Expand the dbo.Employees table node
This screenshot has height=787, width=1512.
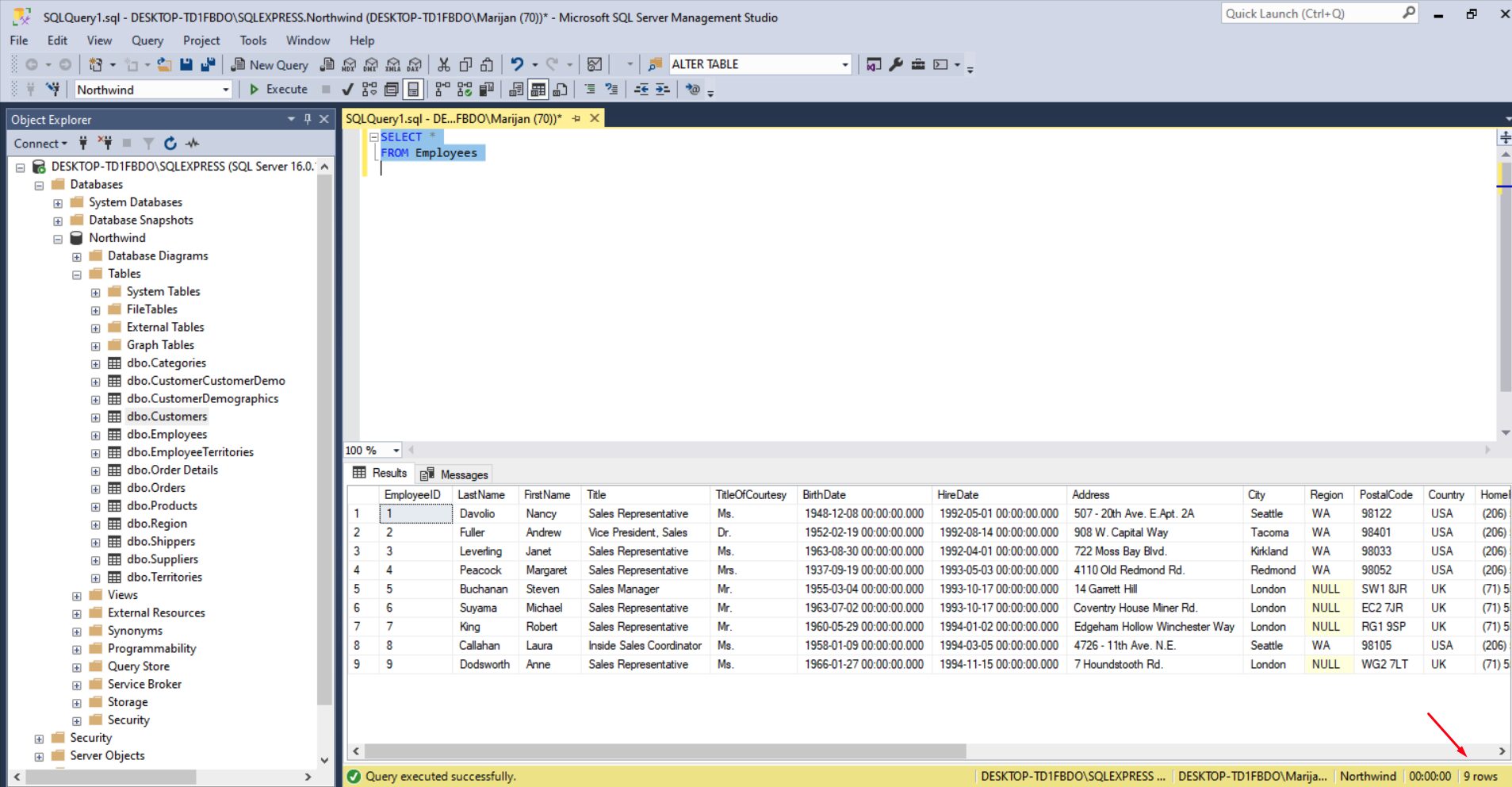tap(95, 436)
